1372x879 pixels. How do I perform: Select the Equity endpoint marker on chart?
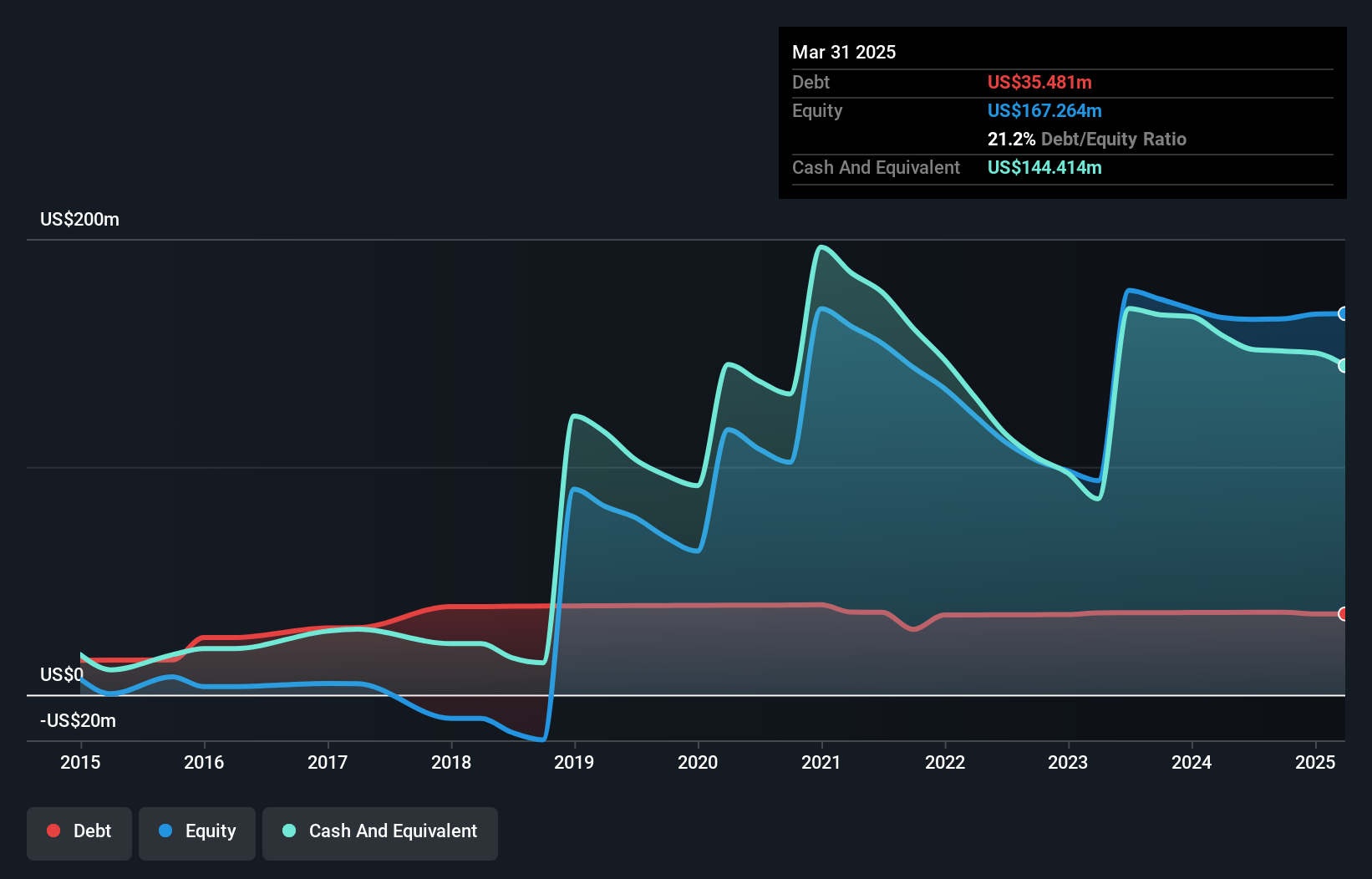pos(1343,314)
